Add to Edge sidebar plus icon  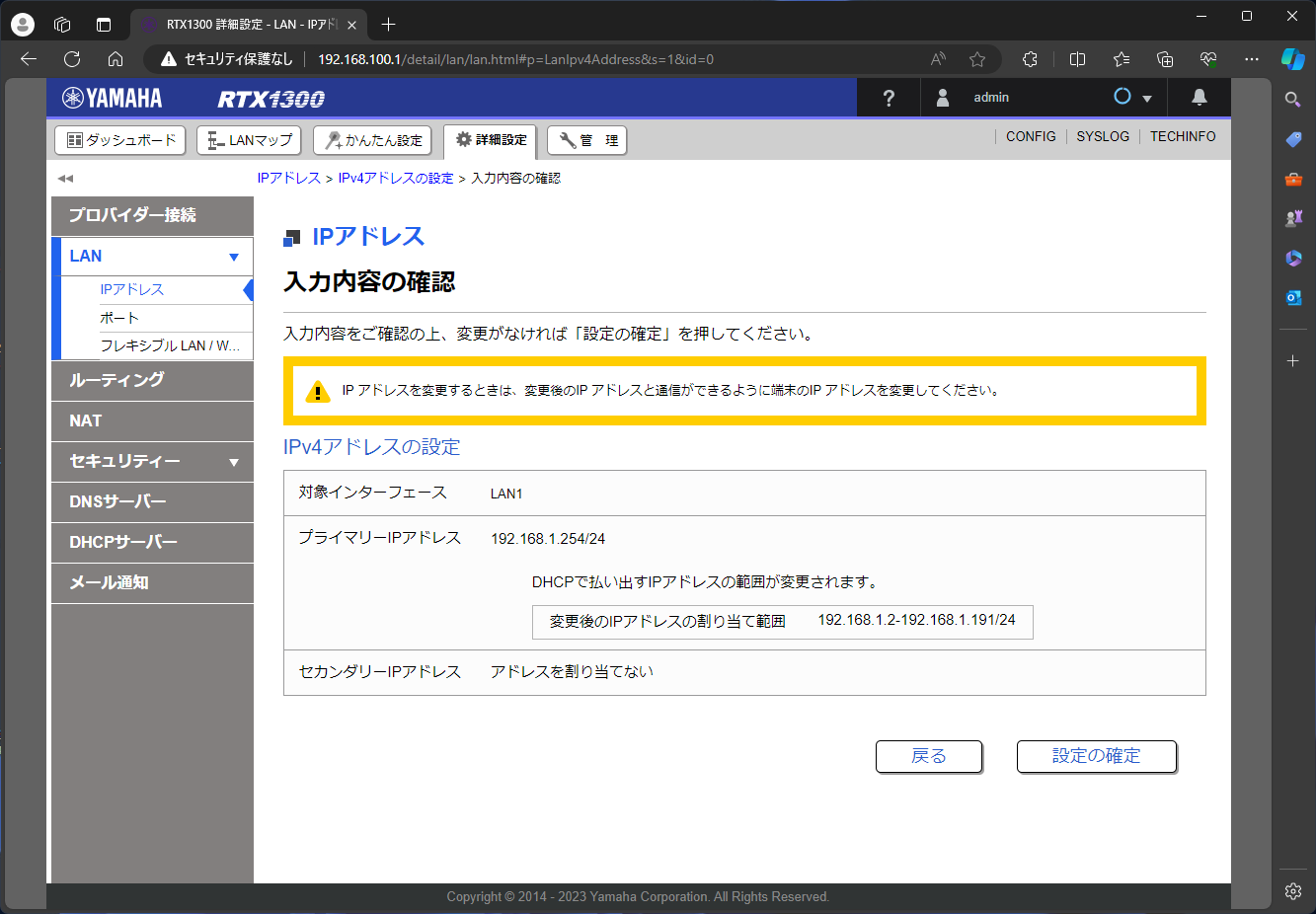pos(1293,361)
